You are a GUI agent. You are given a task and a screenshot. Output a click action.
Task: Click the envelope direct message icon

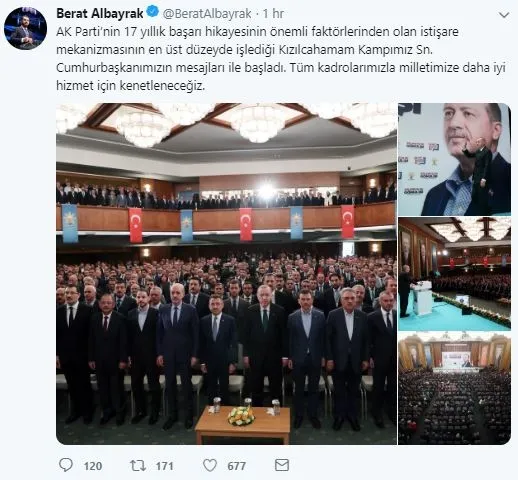coord(282,465)
